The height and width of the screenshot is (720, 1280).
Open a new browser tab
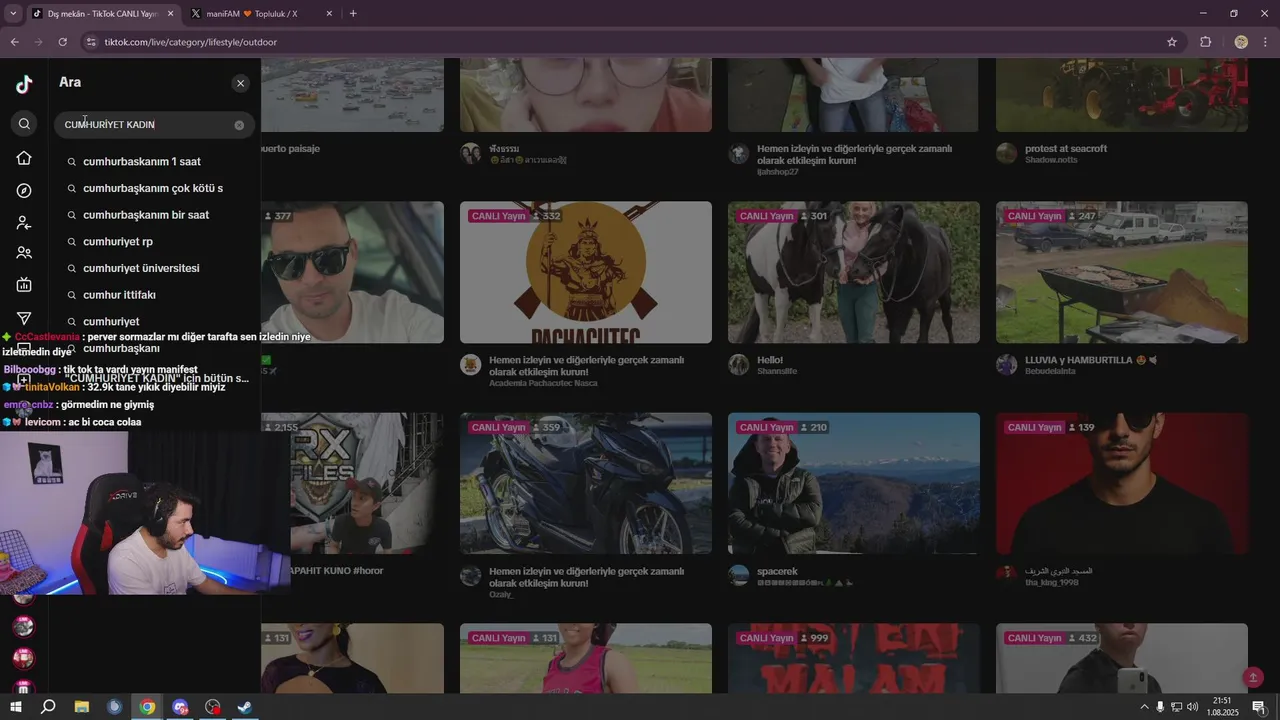pos(353,14)
